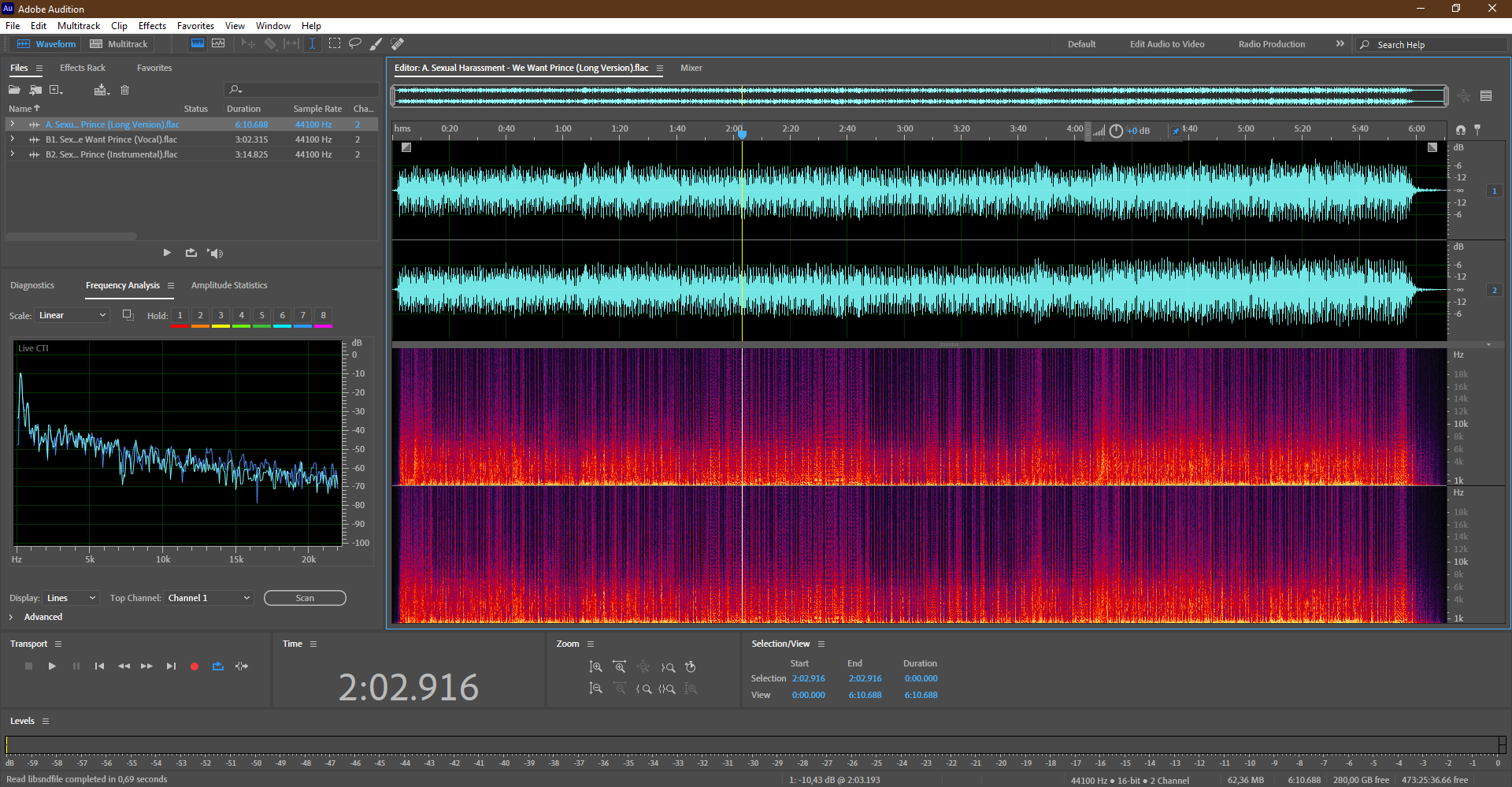
Task: Click the Insert into Multitrack icon
Action: [101, 90]
